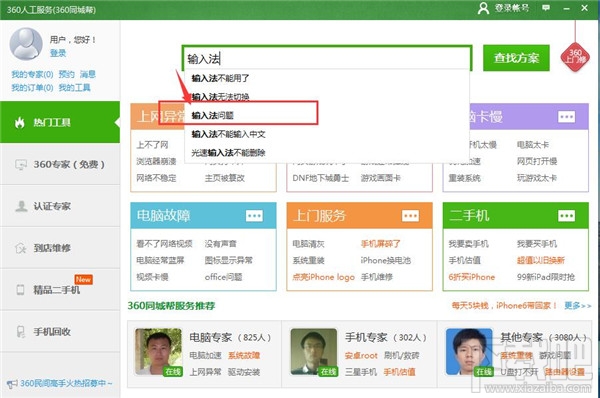Open more options in 电脑卡慢 card
The width and height of the screenshot is (600, 398).
(566, 117)
